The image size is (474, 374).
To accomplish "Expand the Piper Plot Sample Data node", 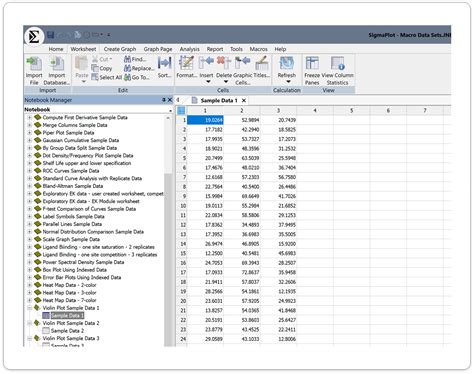I will tap(29, 133).
